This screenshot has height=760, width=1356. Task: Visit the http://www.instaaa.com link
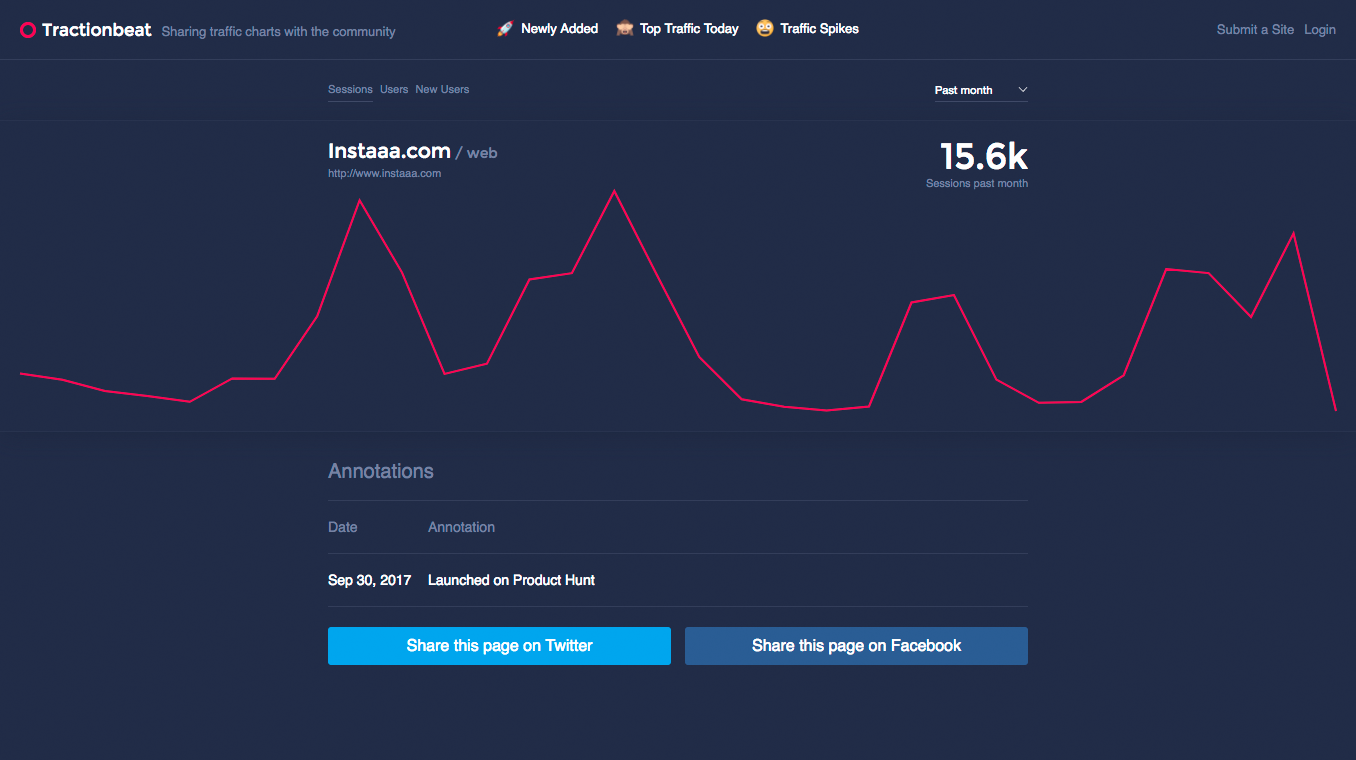pos(384,173)
